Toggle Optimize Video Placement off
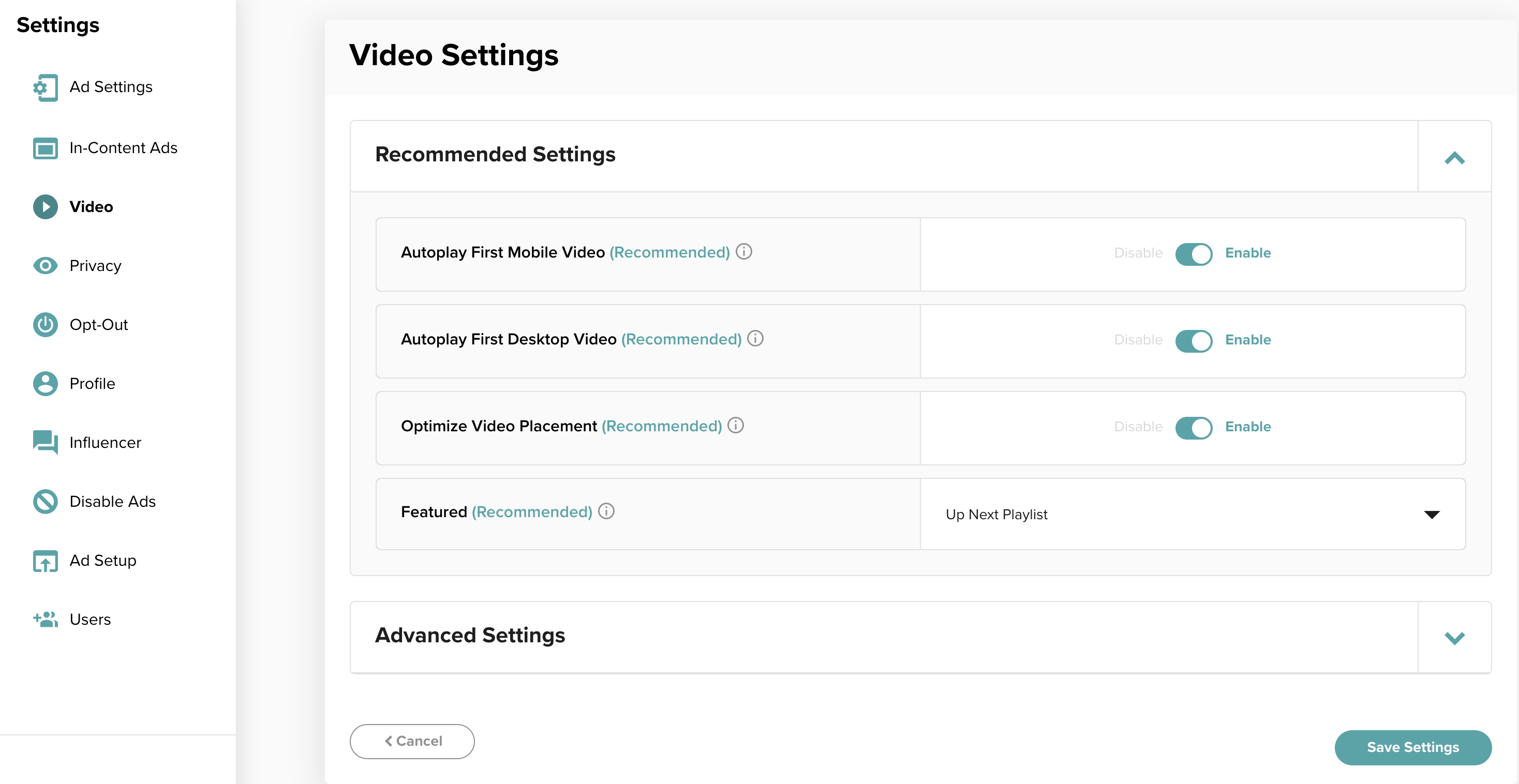Viewport: 1519px width, 784px height. click(1193, 427)
